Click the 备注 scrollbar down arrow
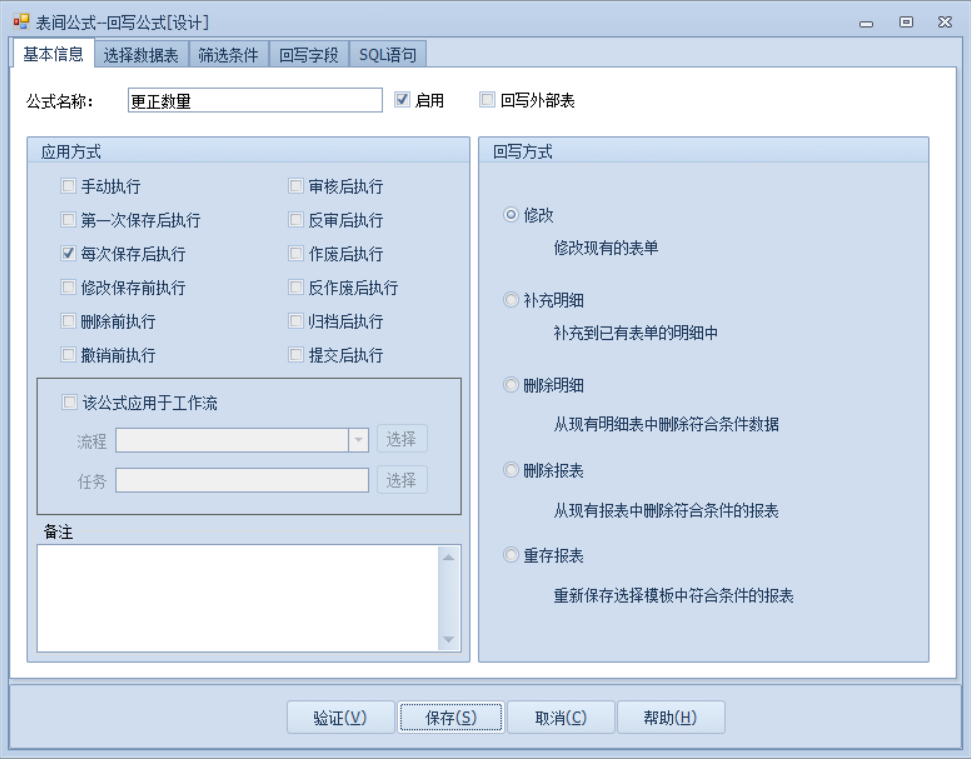 (x=448, y=640)
